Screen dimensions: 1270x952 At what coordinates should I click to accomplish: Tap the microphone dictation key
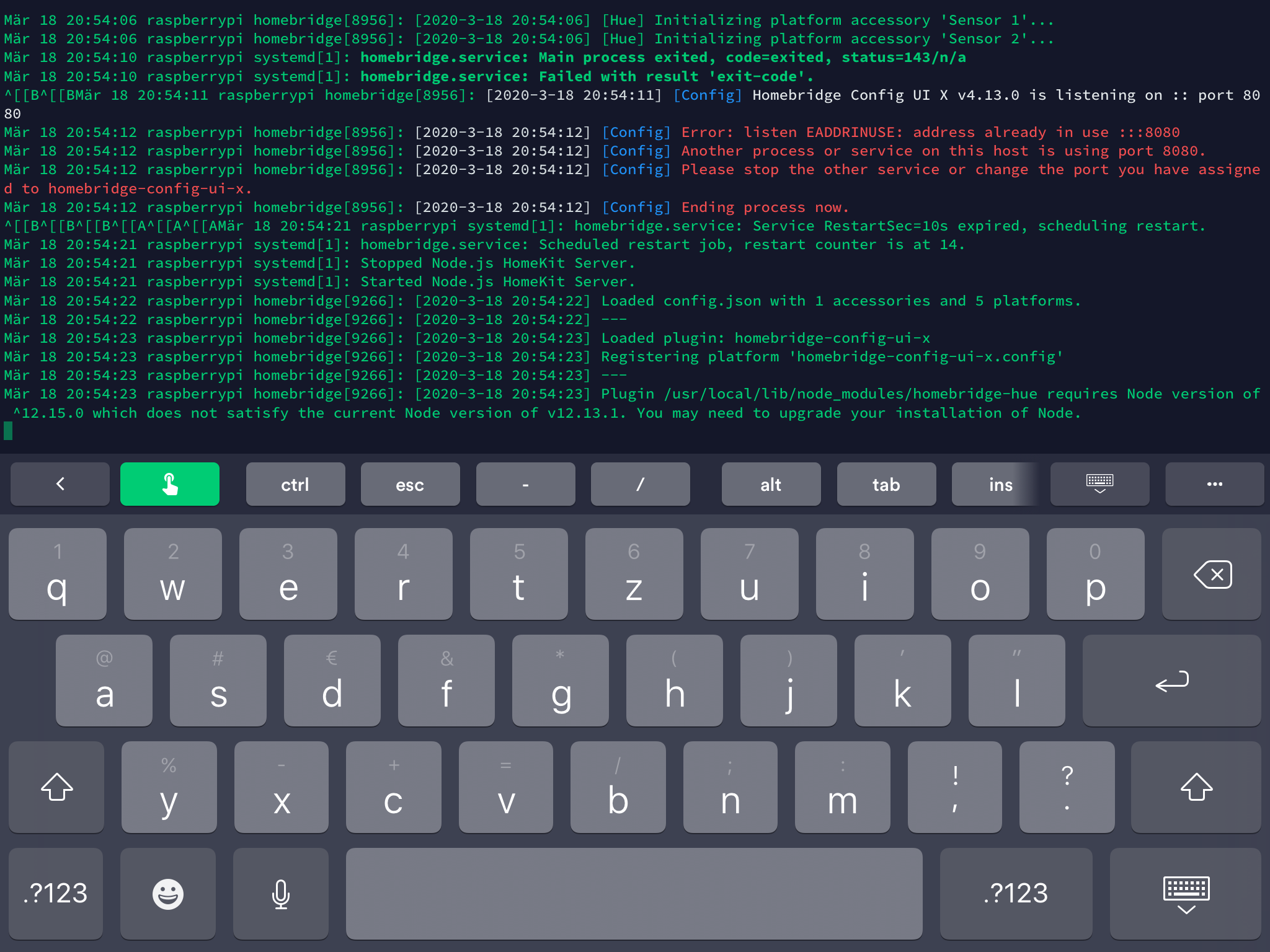click(x=280, y=893)
